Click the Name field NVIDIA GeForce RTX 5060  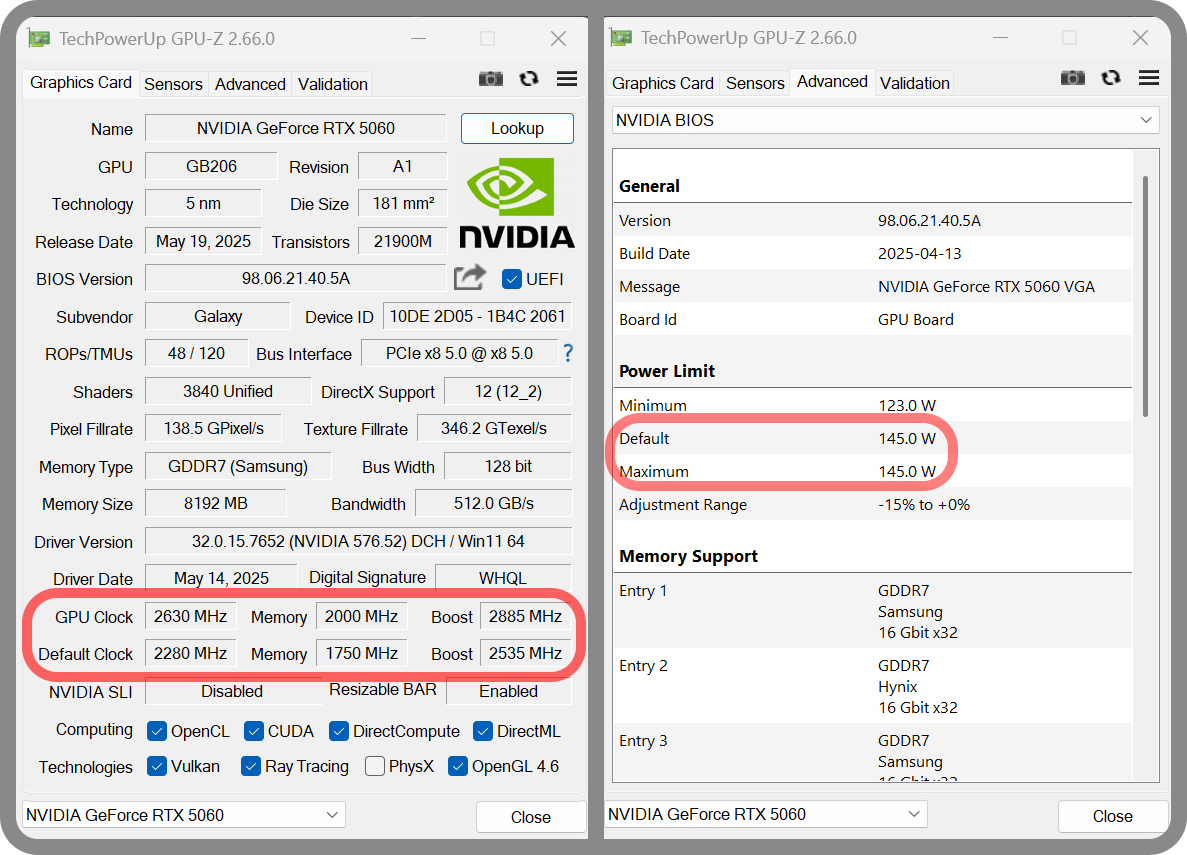coord(296,128)
